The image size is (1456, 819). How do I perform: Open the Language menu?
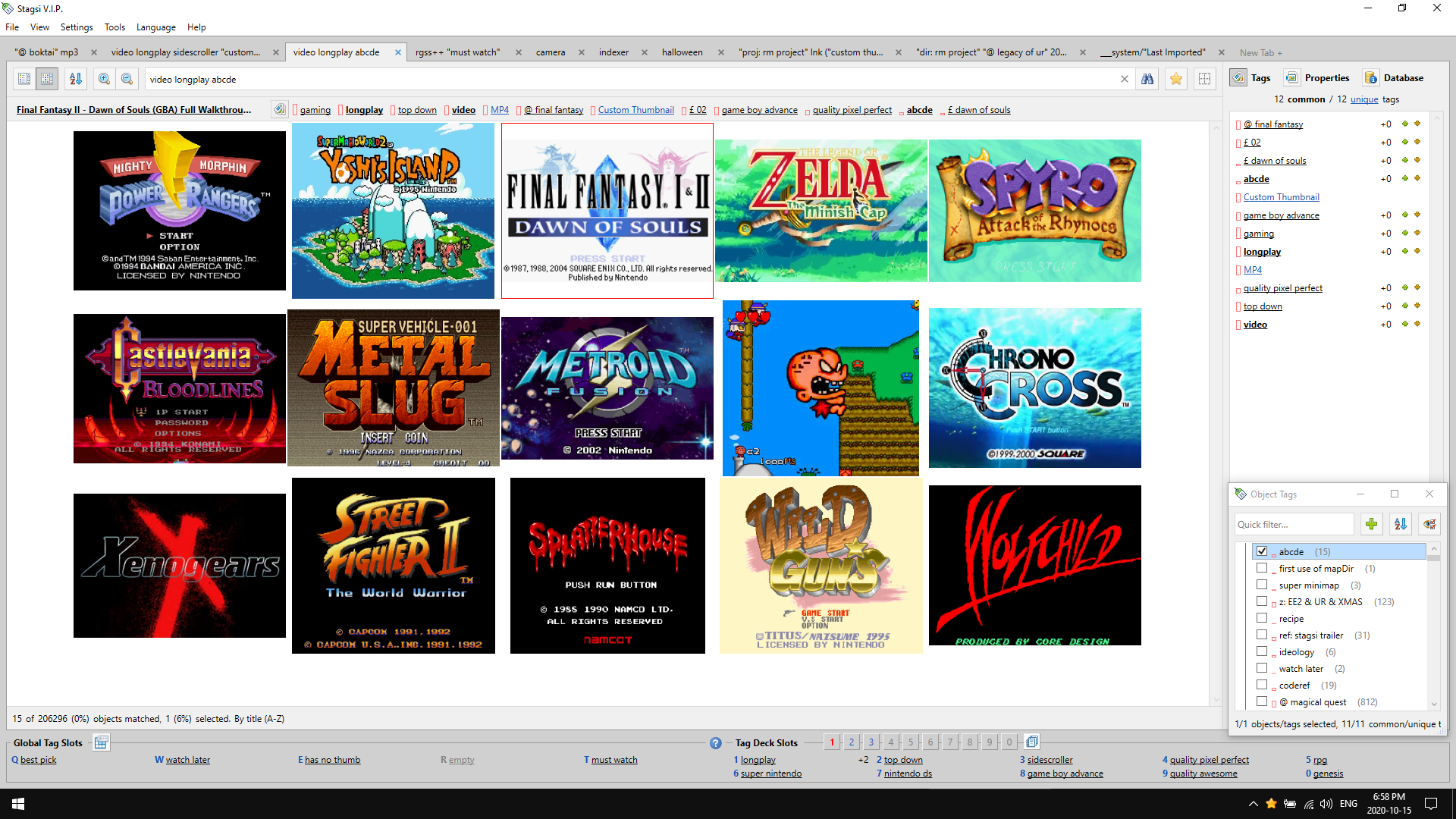tap(156, 27)
